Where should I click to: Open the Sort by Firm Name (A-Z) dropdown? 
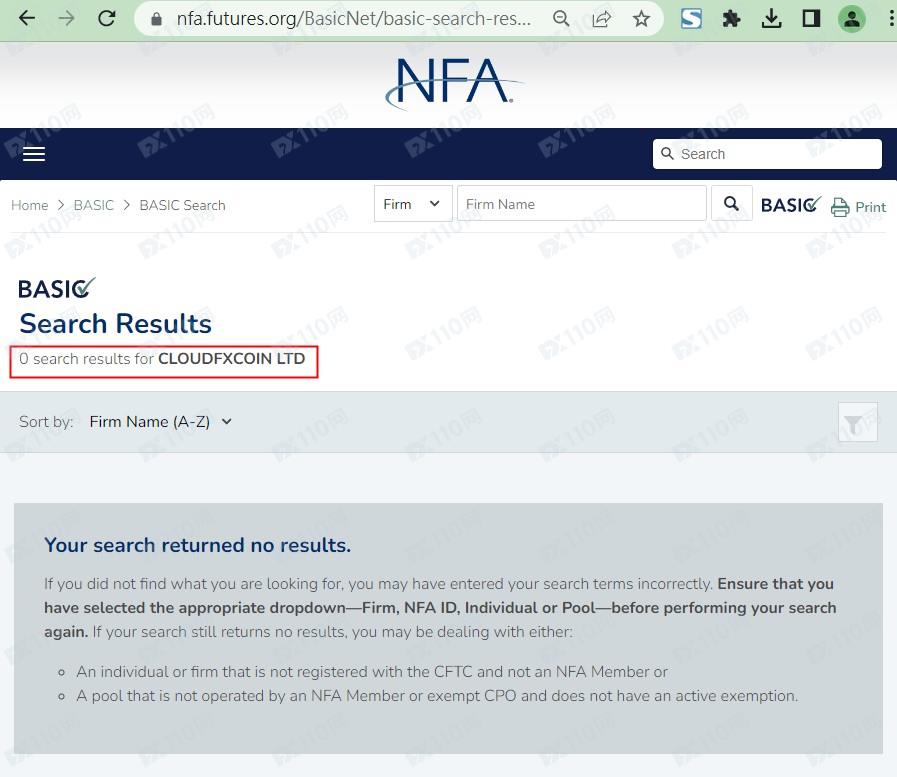160,422
